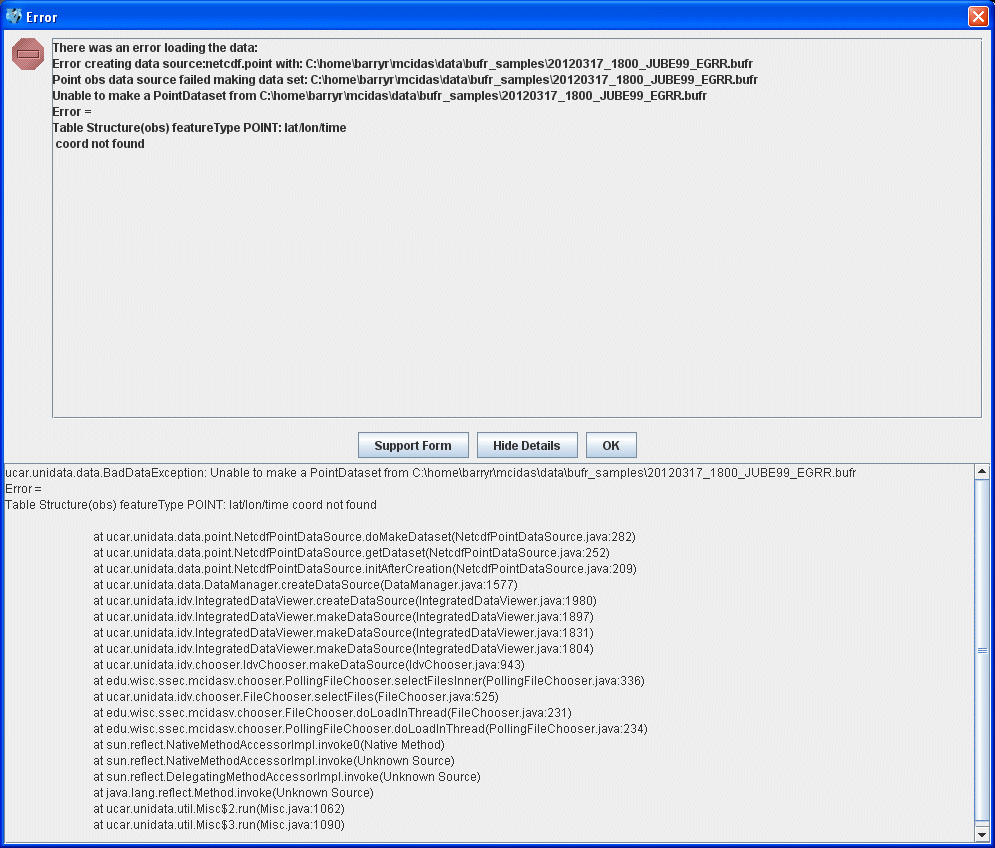The width and height of the screenshot is (995, 848).
Task: Click the "There was an error loading the data" line
Action: point(155,48)
